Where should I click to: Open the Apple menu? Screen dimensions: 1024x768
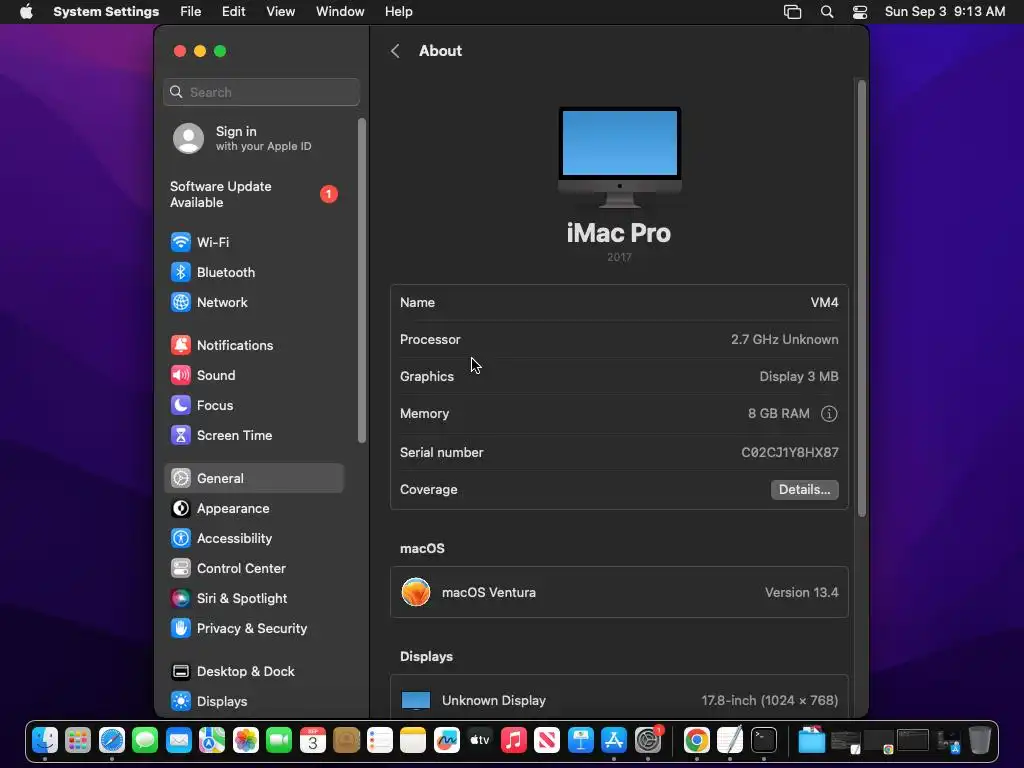click(x=26, y=12)
